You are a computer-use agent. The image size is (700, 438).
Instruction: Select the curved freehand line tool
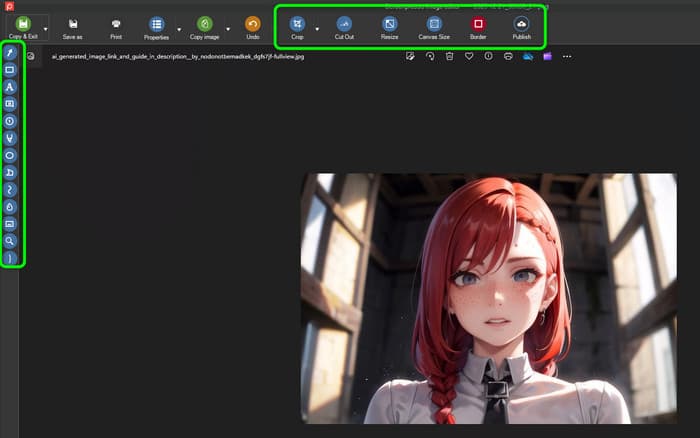[10, 190]
